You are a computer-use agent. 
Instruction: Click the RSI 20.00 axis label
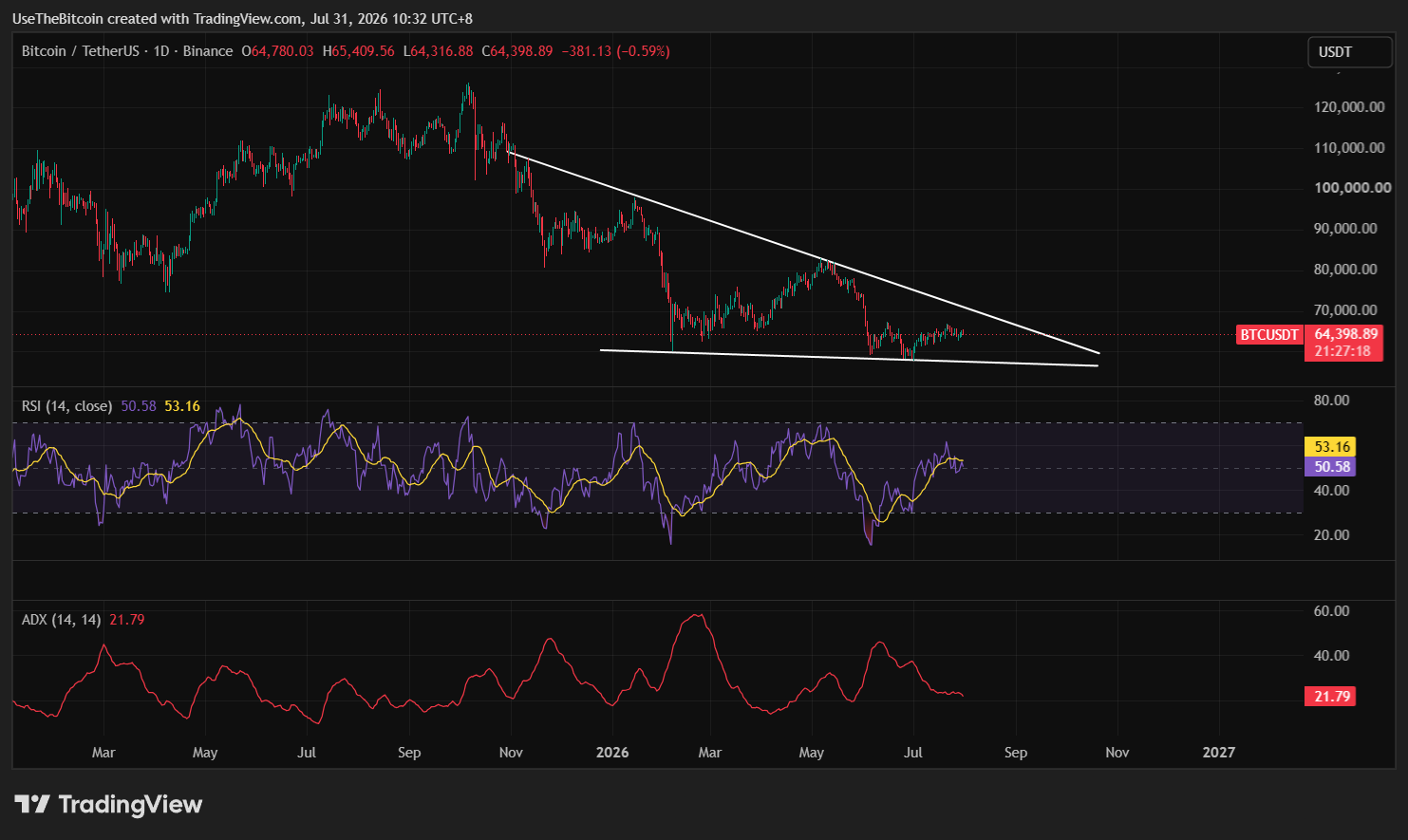click(x=1331, y=535)
